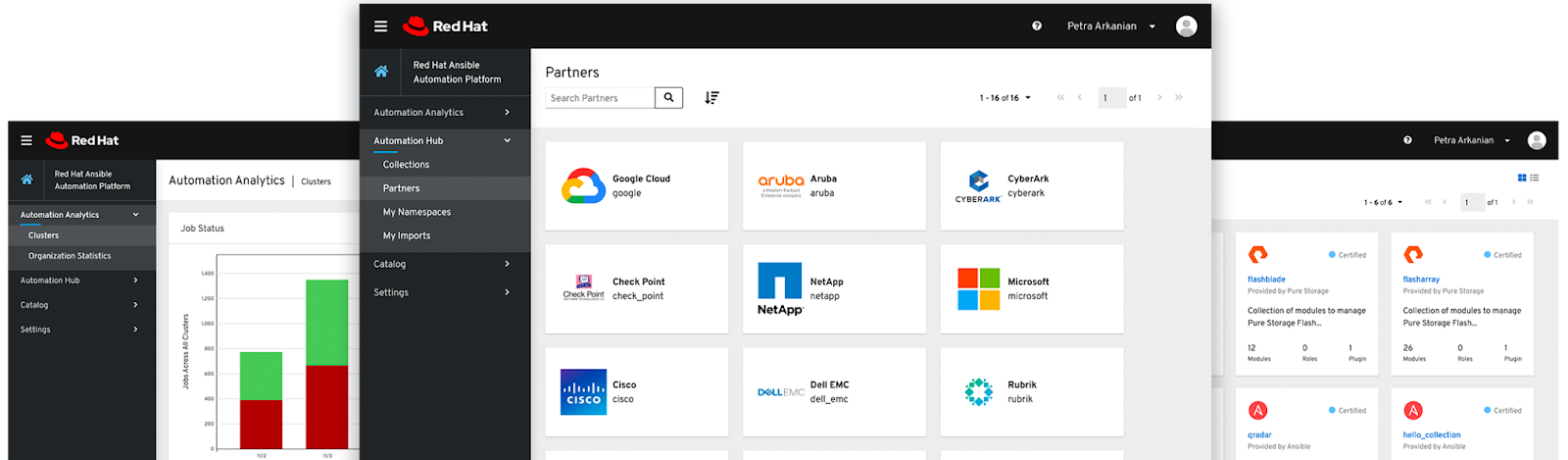Open Petra Arkanian dropdown in right window
Viewport: 1568px width, 460px height.
point(1472,140)
